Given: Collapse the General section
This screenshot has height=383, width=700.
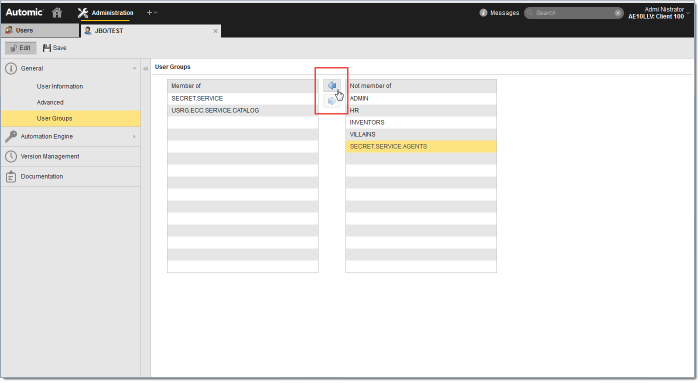Looking at the screenshot, I should coord(134,68).
